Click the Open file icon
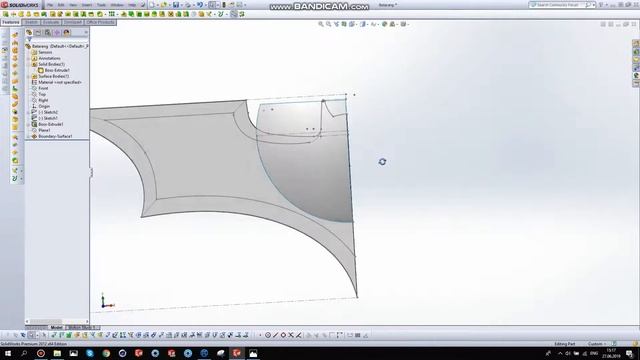This screenshot has width=640, height=360. tap(164, 5)
